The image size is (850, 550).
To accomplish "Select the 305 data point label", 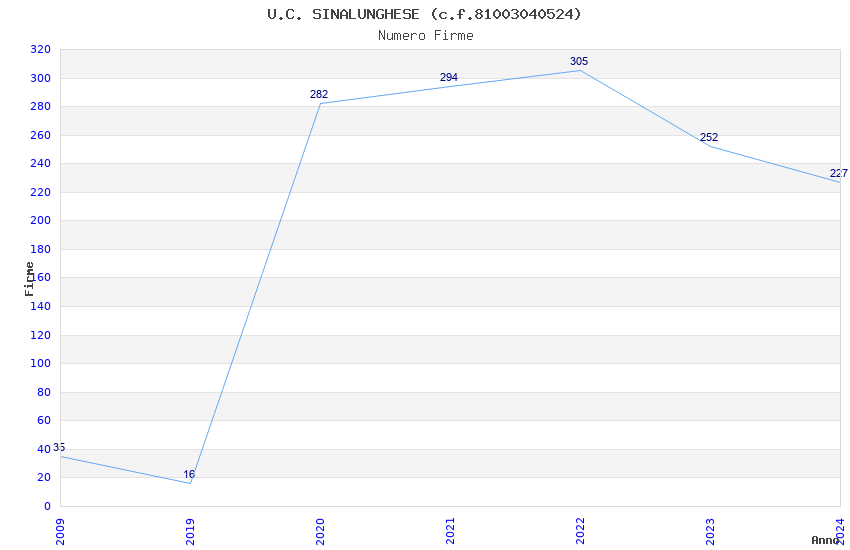I will (579, 62).
